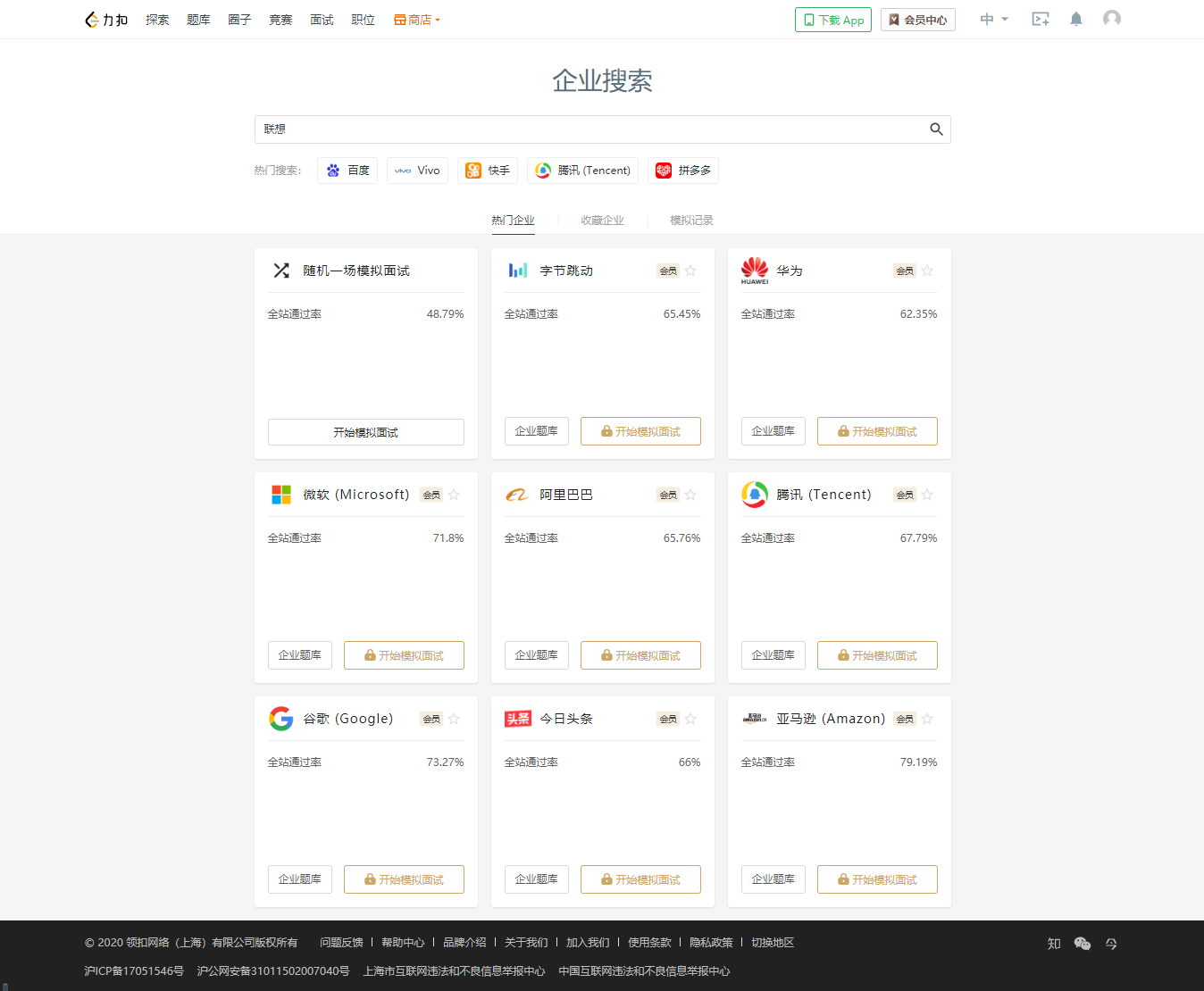
Task: Open the user avatar menu
Action: pyautogui.click(x=1112, y=19)
